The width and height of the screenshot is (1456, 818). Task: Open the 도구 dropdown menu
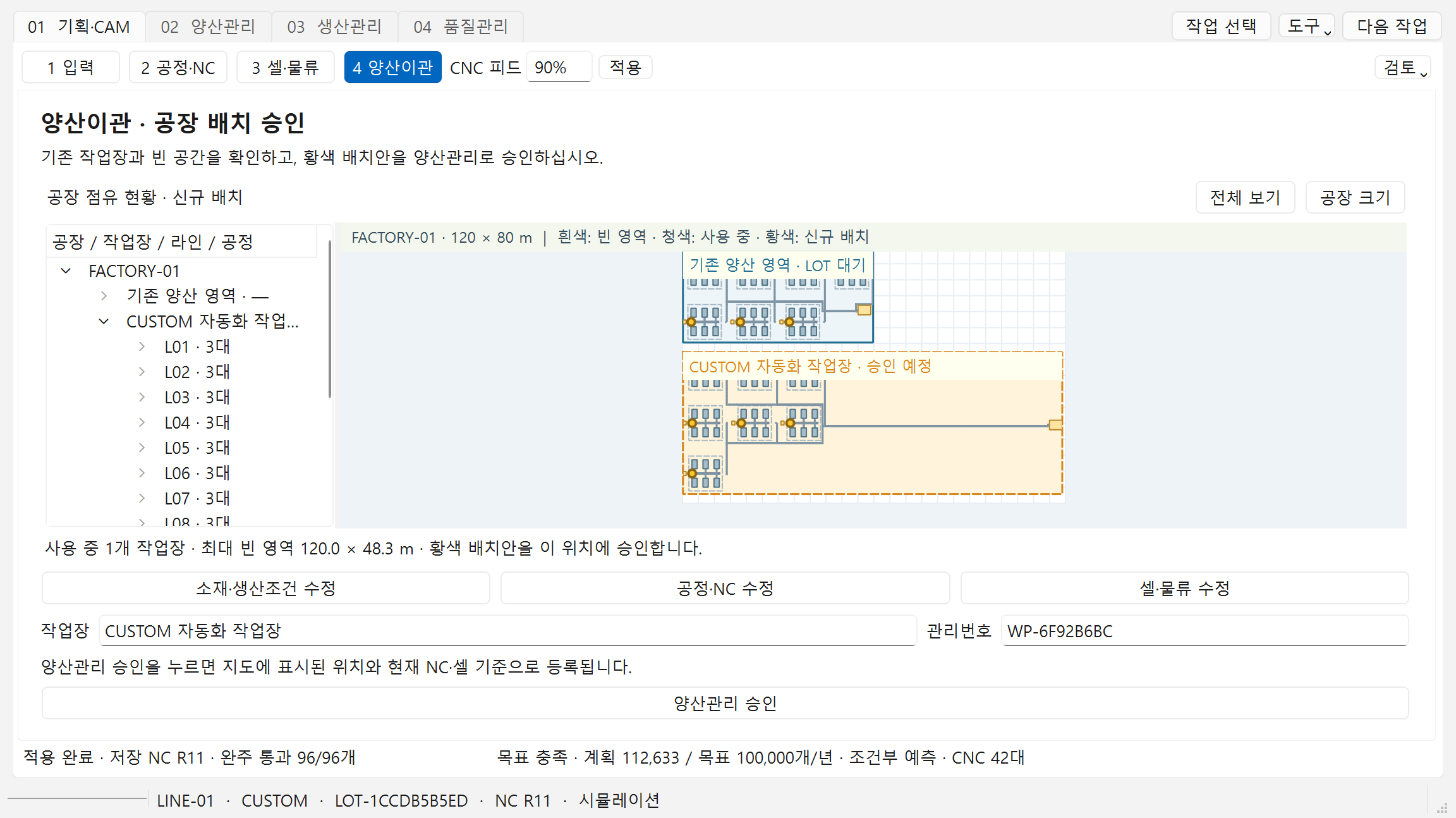(x=1307, y=27)
